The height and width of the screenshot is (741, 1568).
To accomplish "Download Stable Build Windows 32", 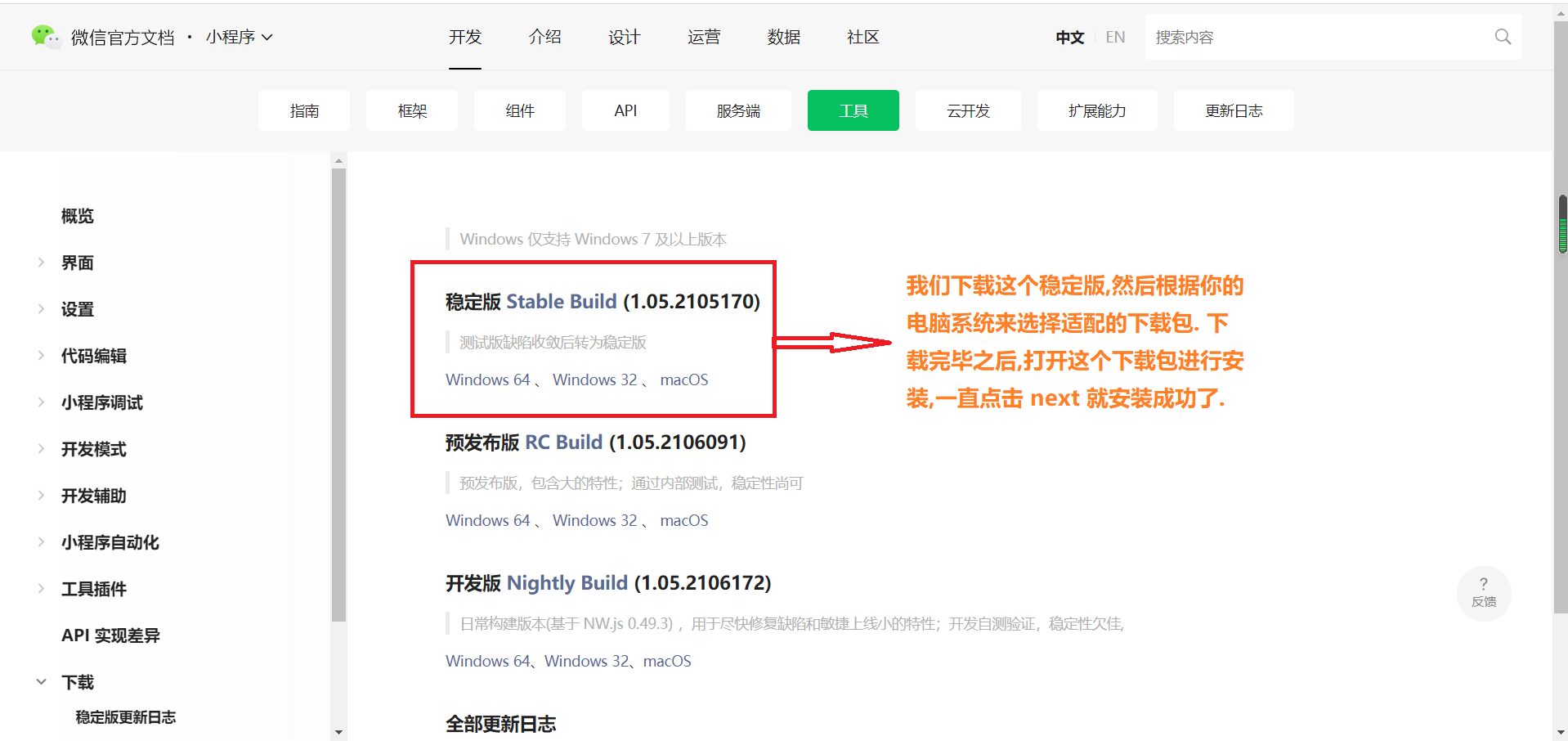I will (595, 379).
